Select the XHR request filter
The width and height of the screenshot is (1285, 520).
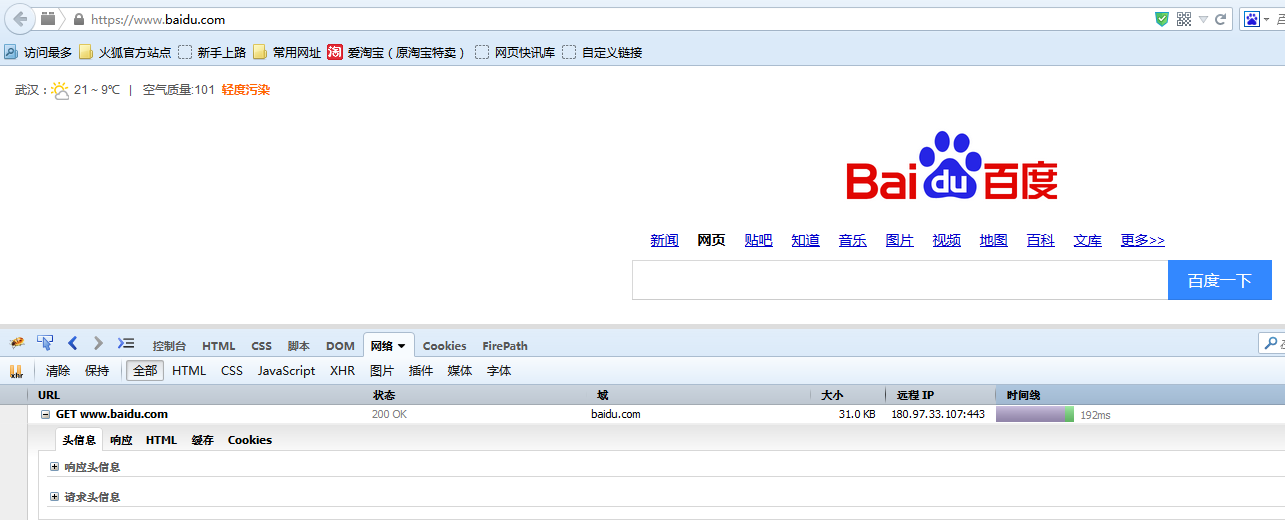tap(342, 371)
